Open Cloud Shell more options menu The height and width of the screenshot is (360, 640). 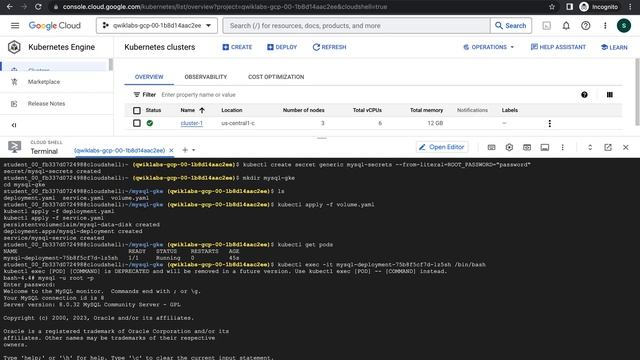tap(562, 147)
